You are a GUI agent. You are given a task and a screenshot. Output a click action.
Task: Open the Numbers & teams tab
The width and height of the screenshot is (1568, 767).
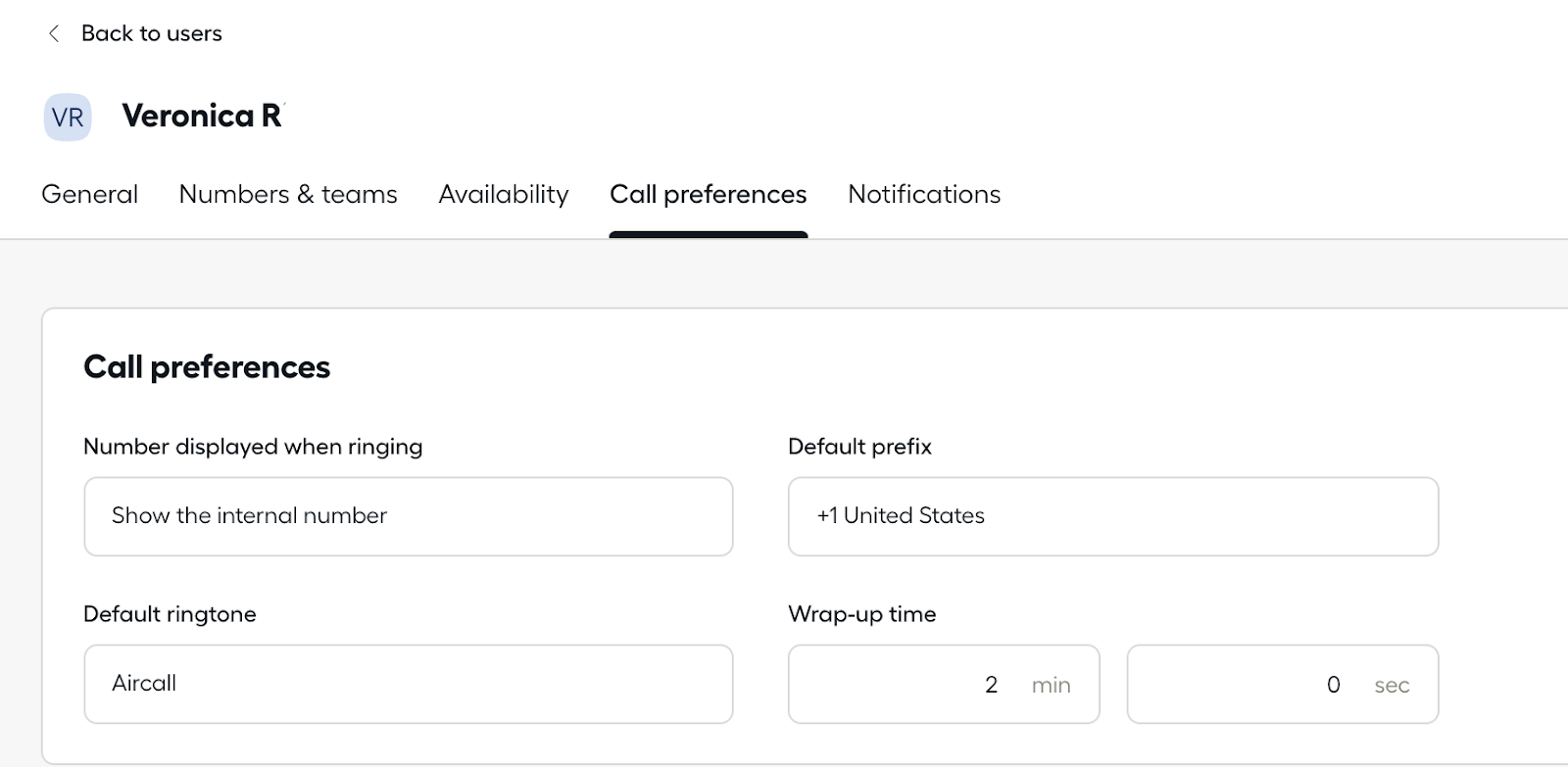[x=288, y=194]
